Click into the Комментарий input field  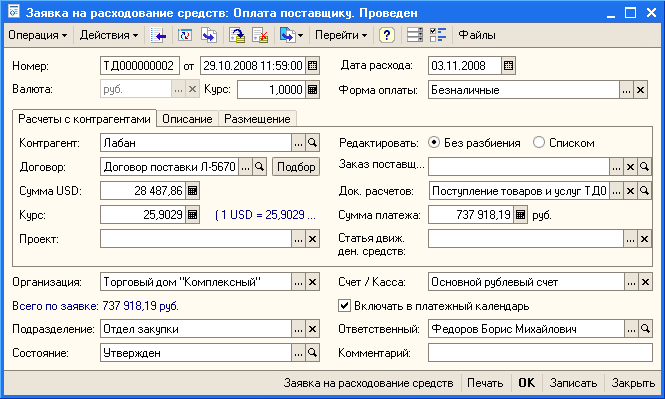point(540,353)
